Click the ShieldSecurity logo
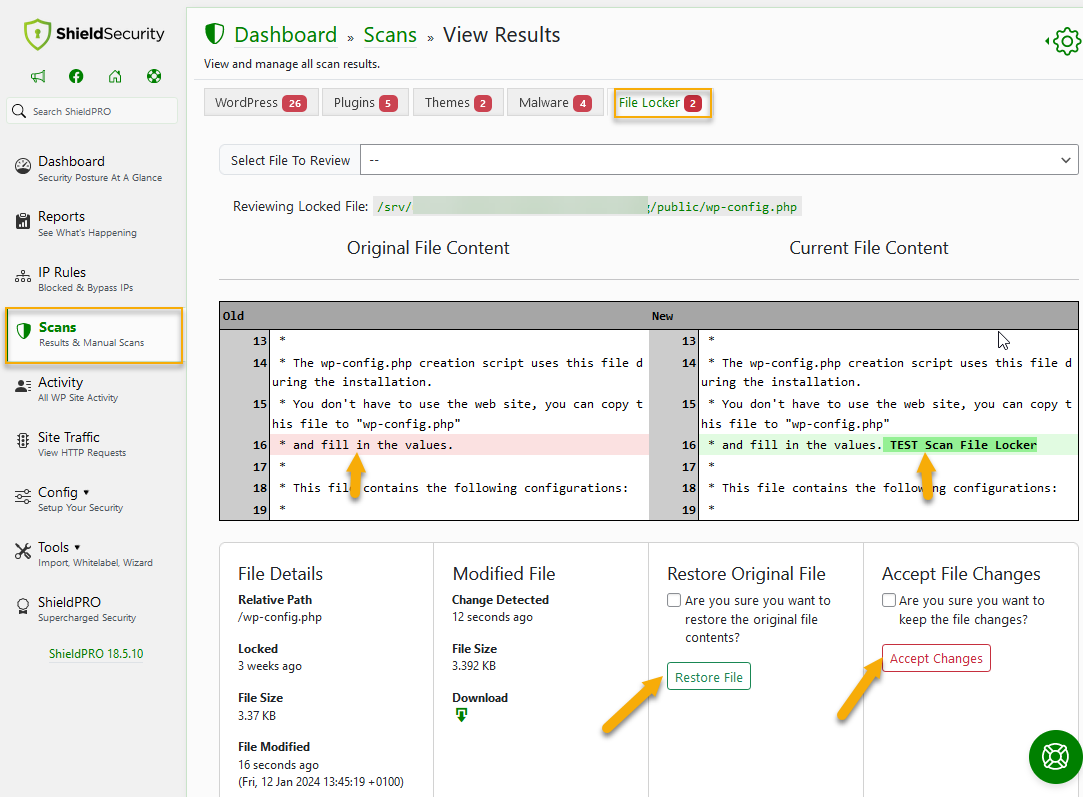1083x797 pixels. 94,34
